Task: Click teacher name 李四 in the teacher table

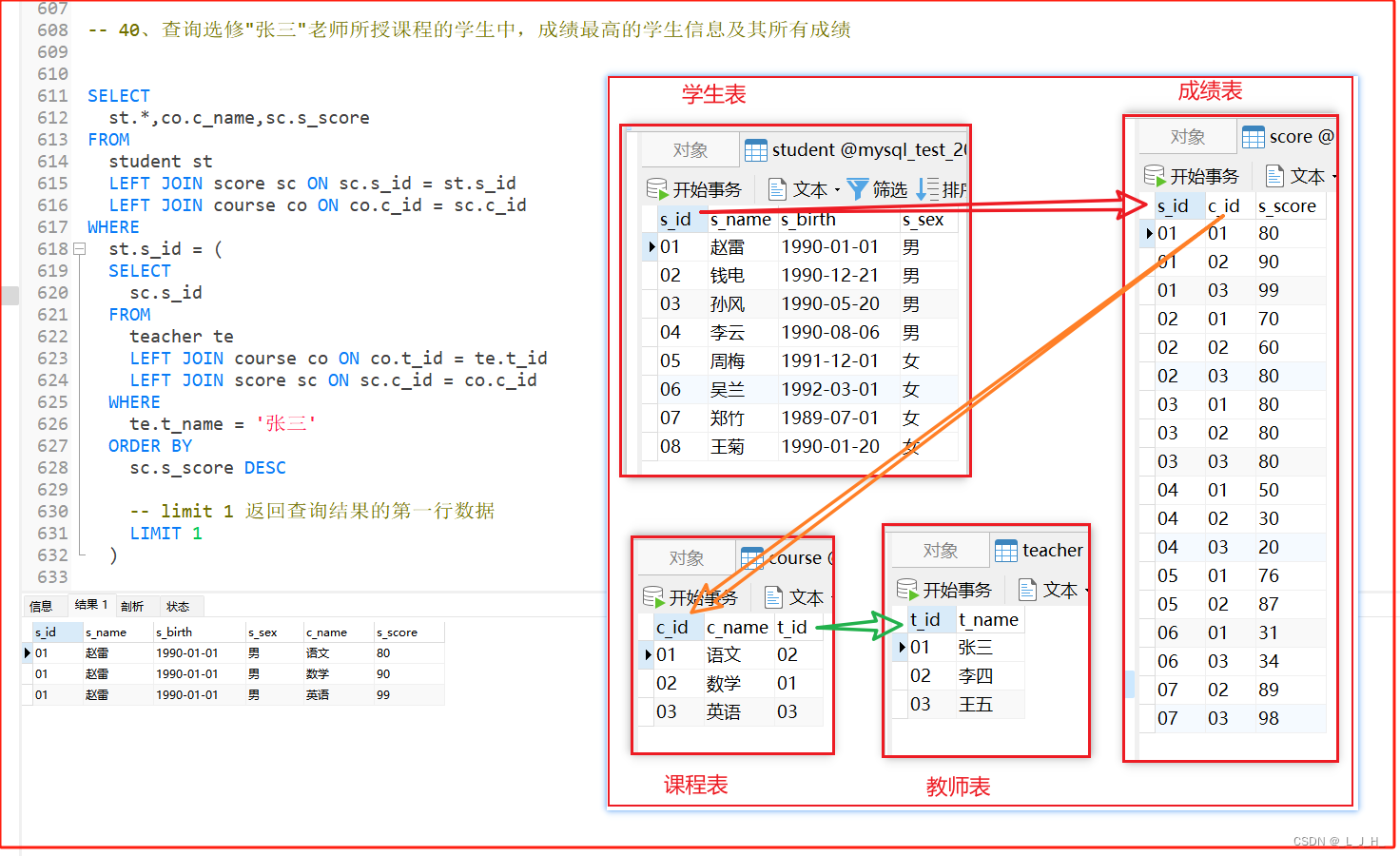Action: (x=976, y=676)
